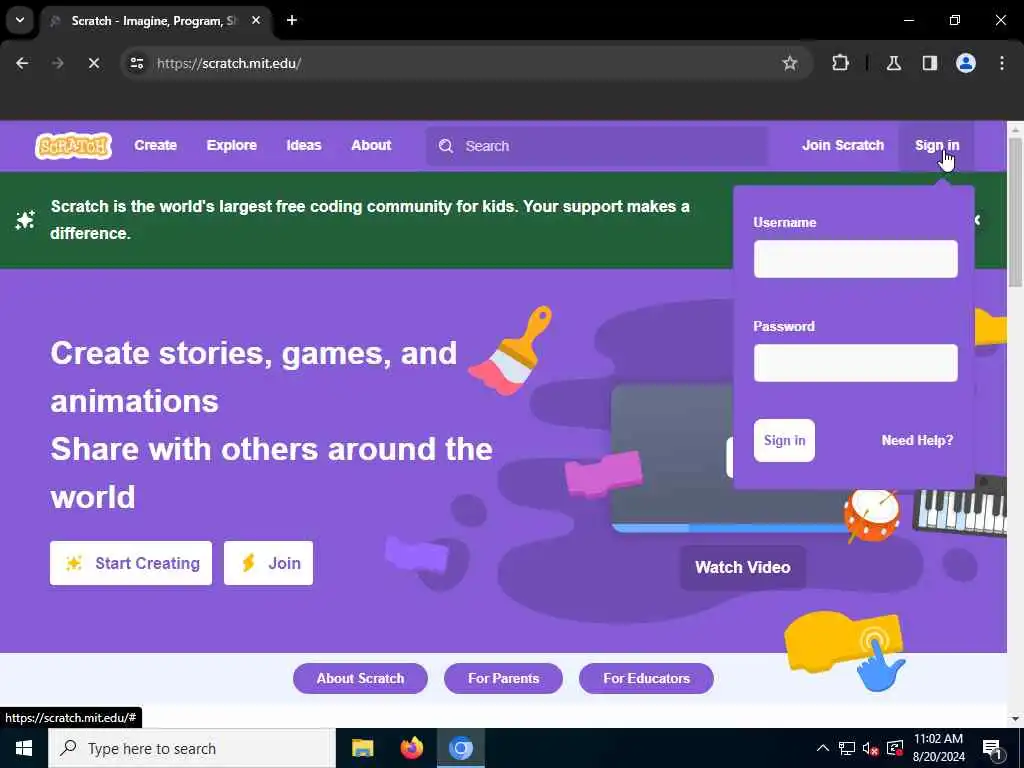Screen dimensions: 1024x768
Task: Click the lightning bolt icon on Join
Action: pyautogui.click(x=248, y=563)
